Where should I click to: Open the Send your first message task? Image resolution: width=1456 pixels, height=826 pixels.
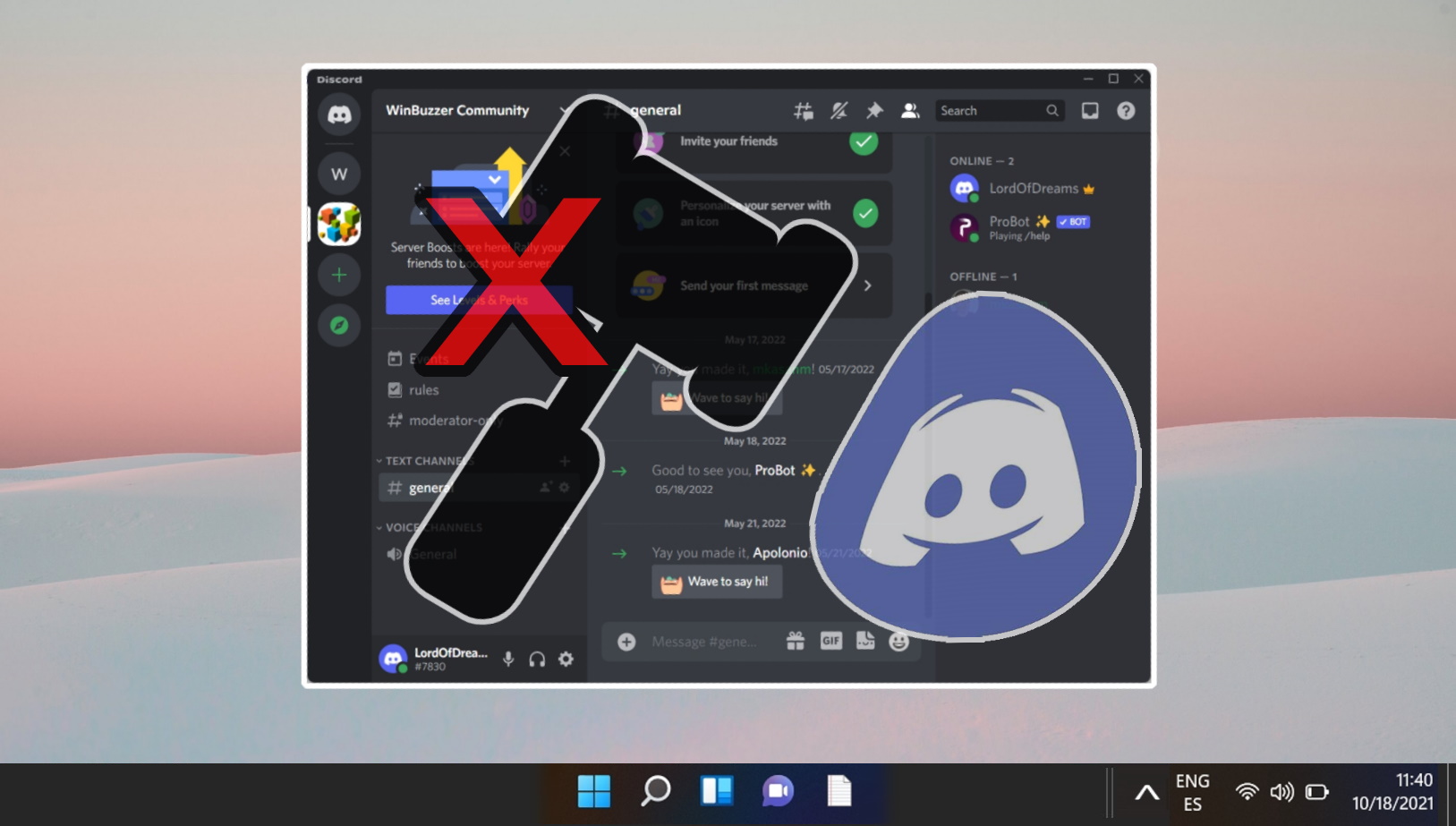pyautogui.click(x=754, y=285)
